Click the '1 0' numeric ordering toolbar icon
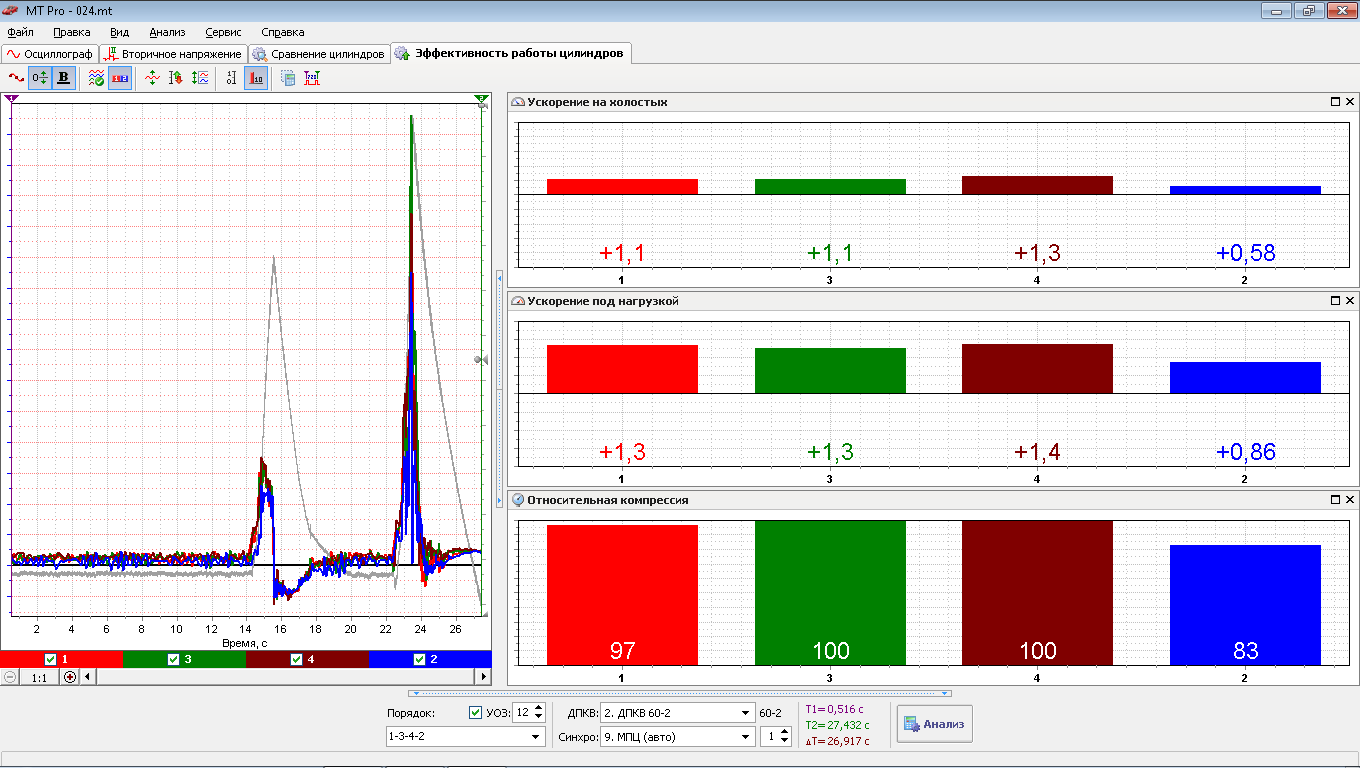The height and width of the screenshot is (768, 1360). (x=232, y=78)
